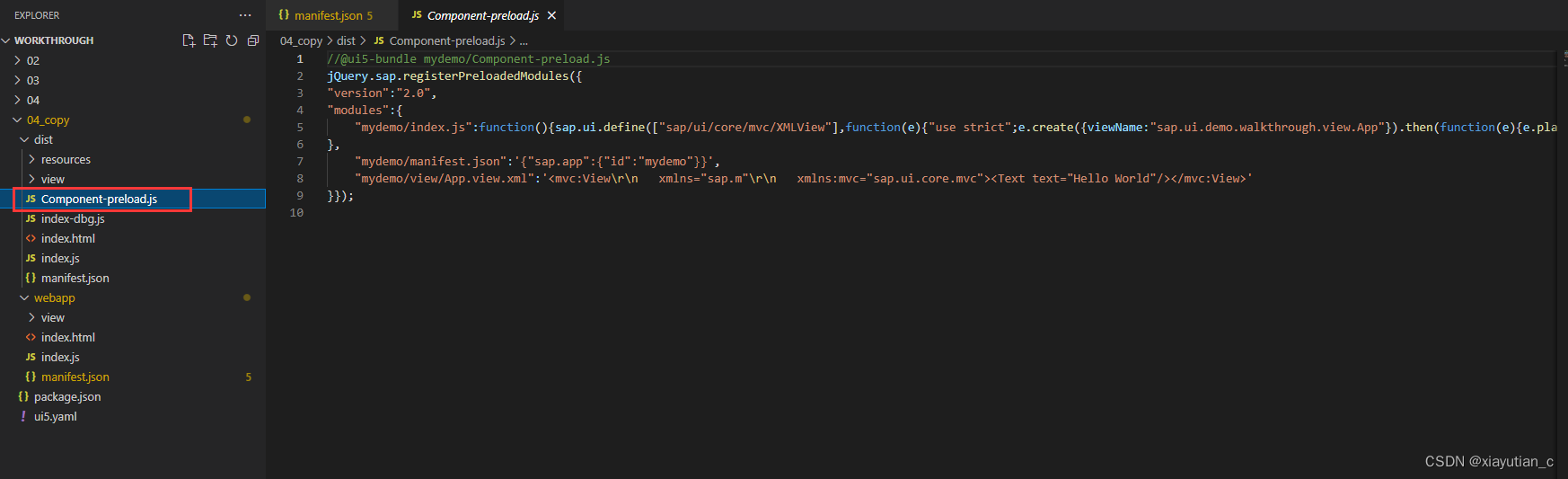Screen dimensions: 1568x479
Task: Expand the resources folder under dist
Action: (x=31, y=159)
